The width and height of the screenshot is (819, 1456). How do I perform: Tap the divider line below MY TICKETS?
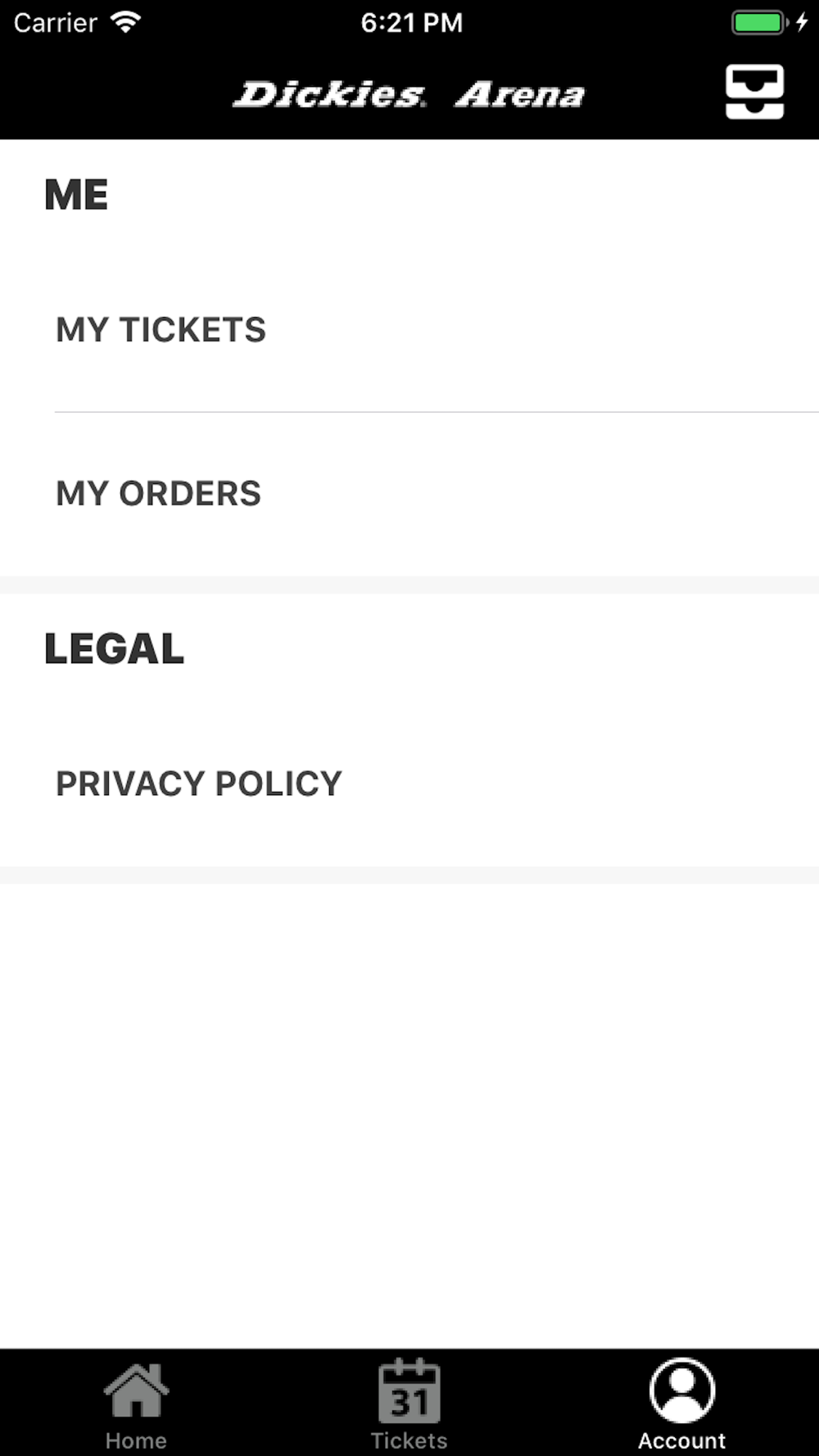[436, 412]
